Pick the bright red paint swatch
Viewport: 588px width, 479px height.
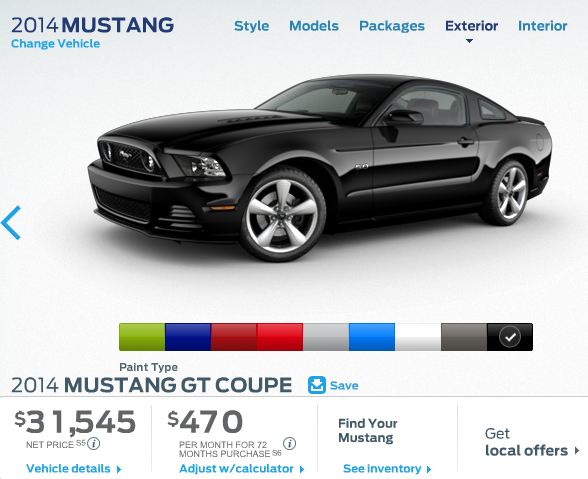(280, 337)
